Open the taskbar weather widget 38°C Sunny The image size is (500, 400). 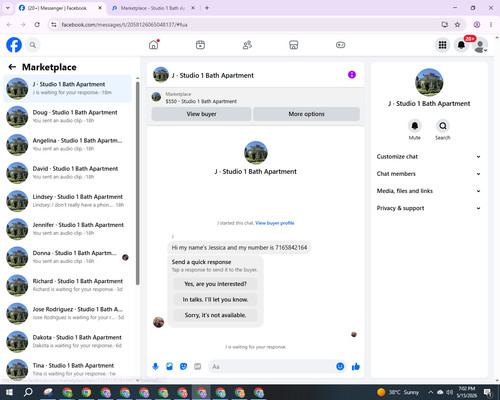coord(398,392)
